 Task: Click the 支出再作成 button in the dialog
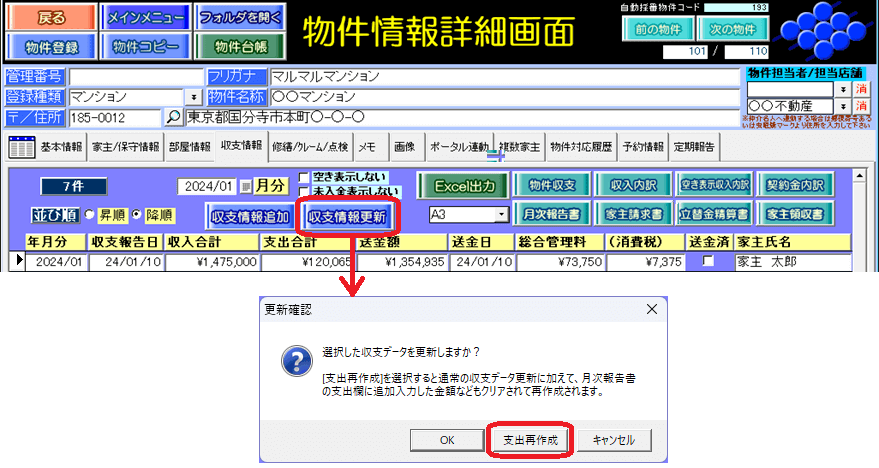point(532,440)
